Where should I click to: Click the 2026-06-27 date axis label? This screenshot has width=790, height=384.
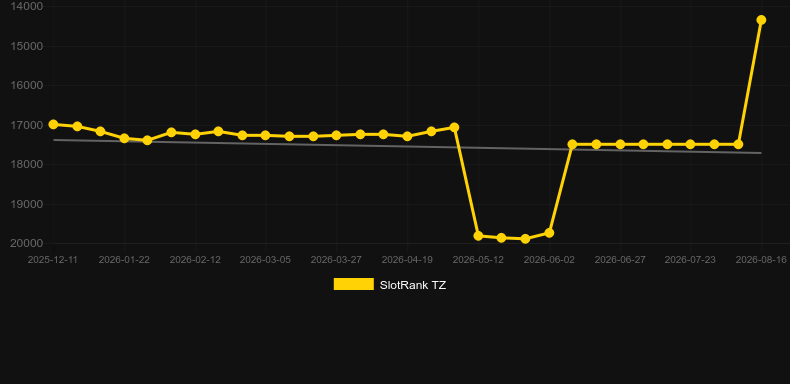[x=620, y=260]
